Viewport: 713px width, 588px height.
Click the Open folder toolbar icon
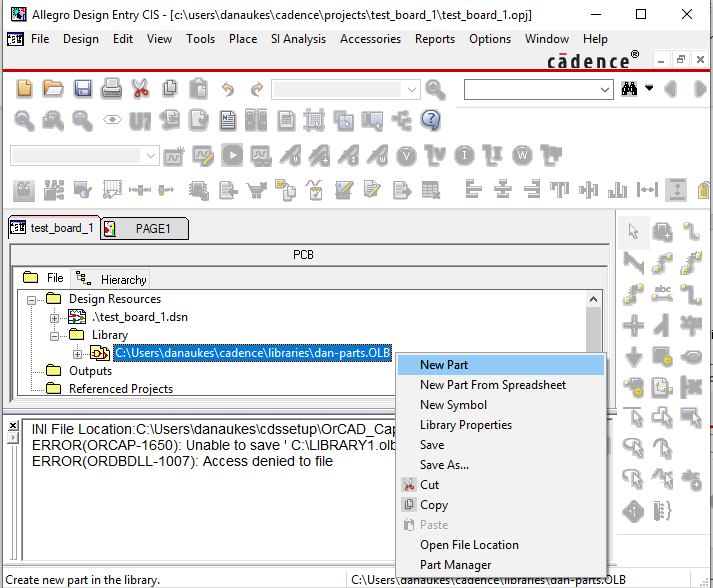click(53, 88)
